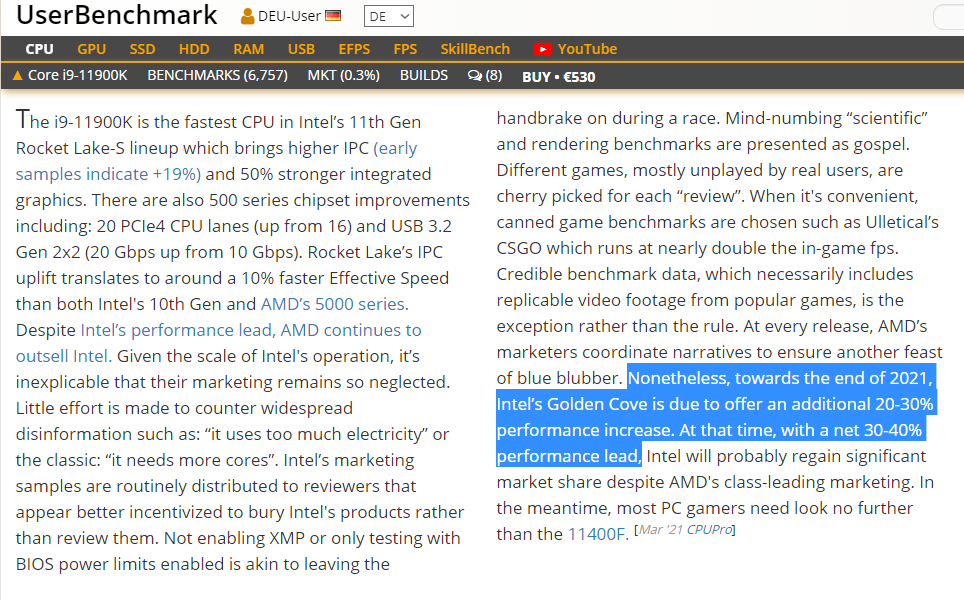964x600 pixels.
Task: Open the DE country dropdown
Action: pyautogui.click(x=389, y=17)
